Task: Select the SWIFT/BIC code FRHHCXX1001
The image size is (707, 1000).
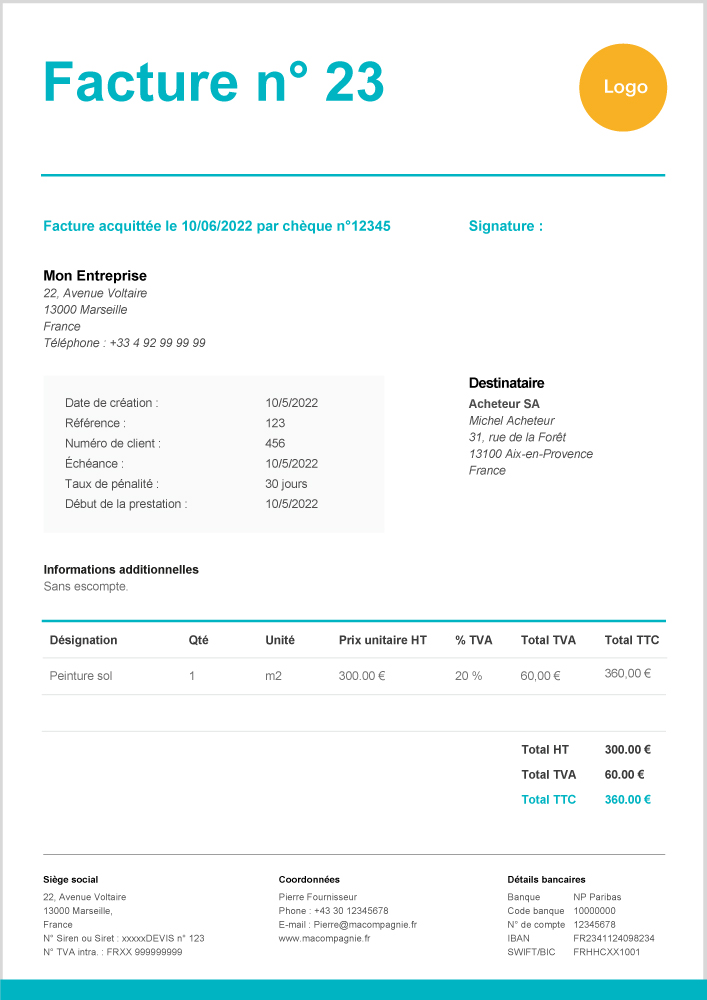Action: pos(606,952)
